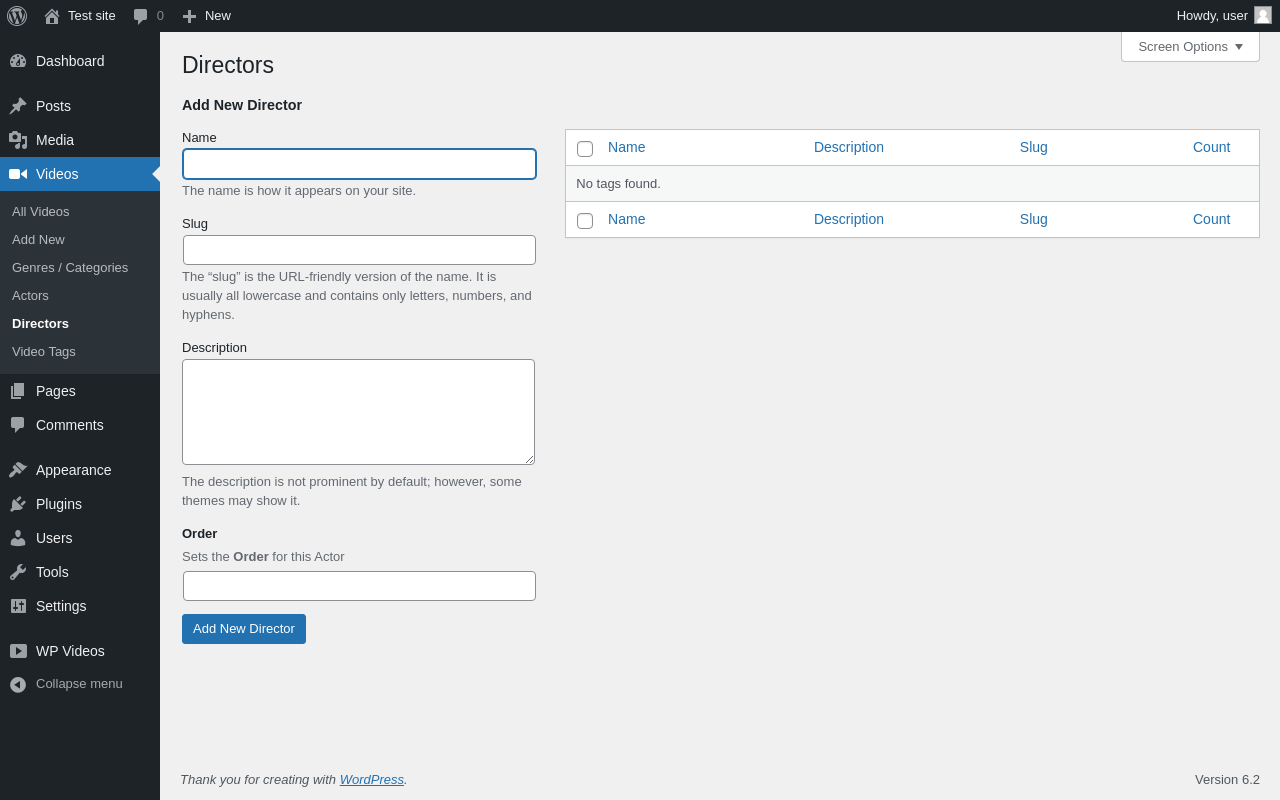The width and height of the screenshot is (1280, 800).
Task: Open the WP Videos menu label
Action: [x=70, y=651]
